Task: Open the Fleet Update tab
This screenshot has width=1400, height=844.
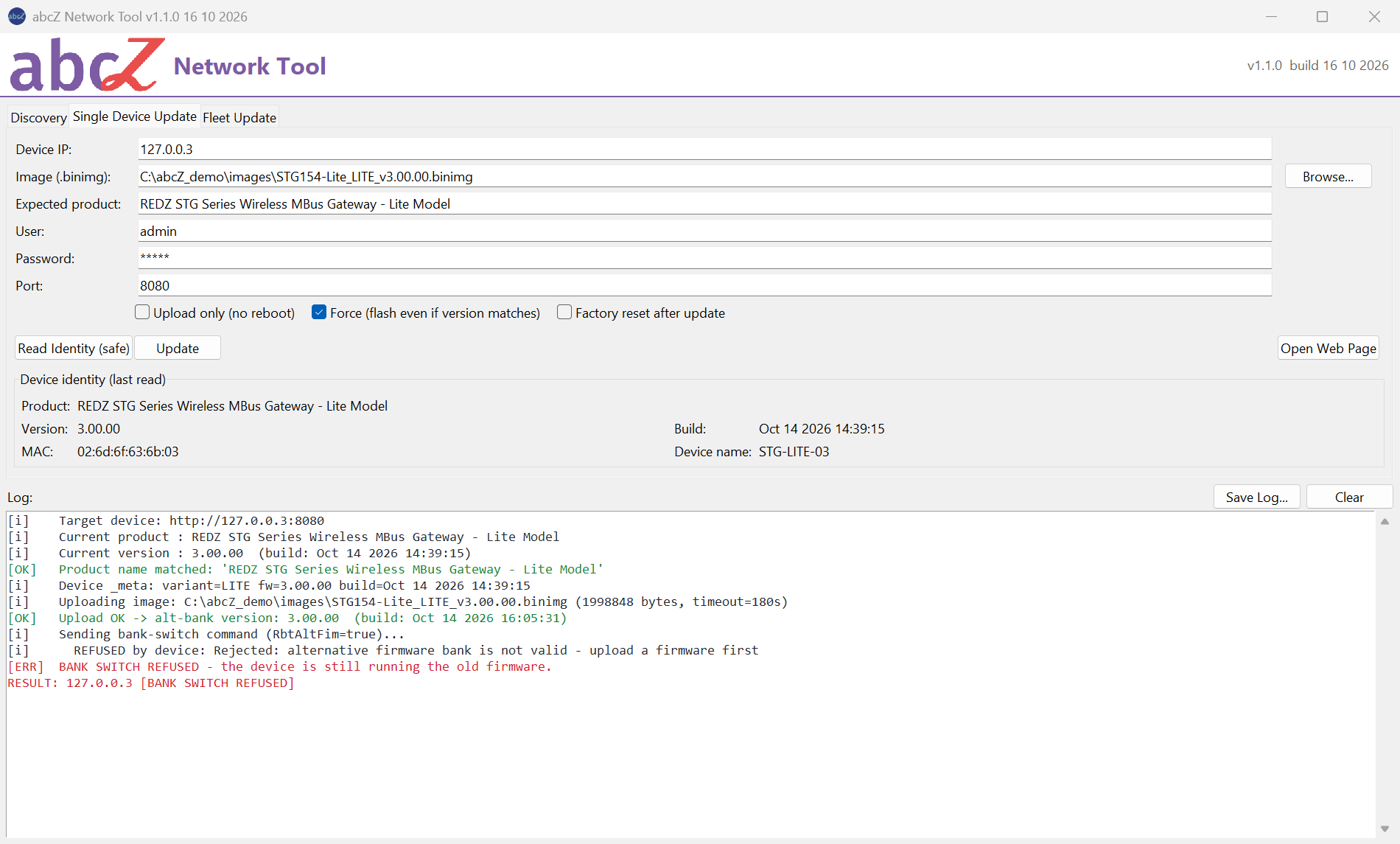Action: pyautogui.click(x=239, y=117)
